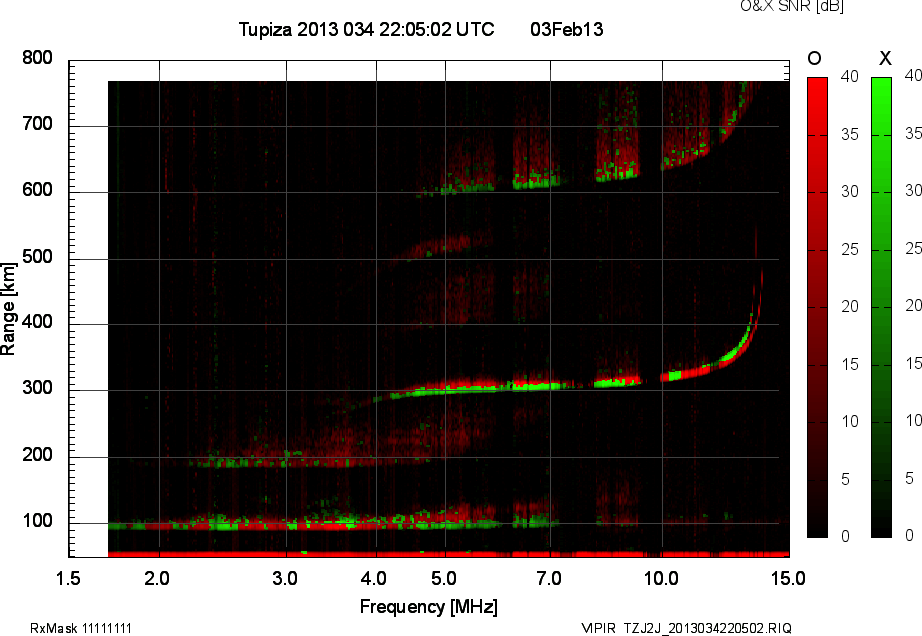Click the 800 range tick label
The image size is (922, 636).
pos(37,58)
